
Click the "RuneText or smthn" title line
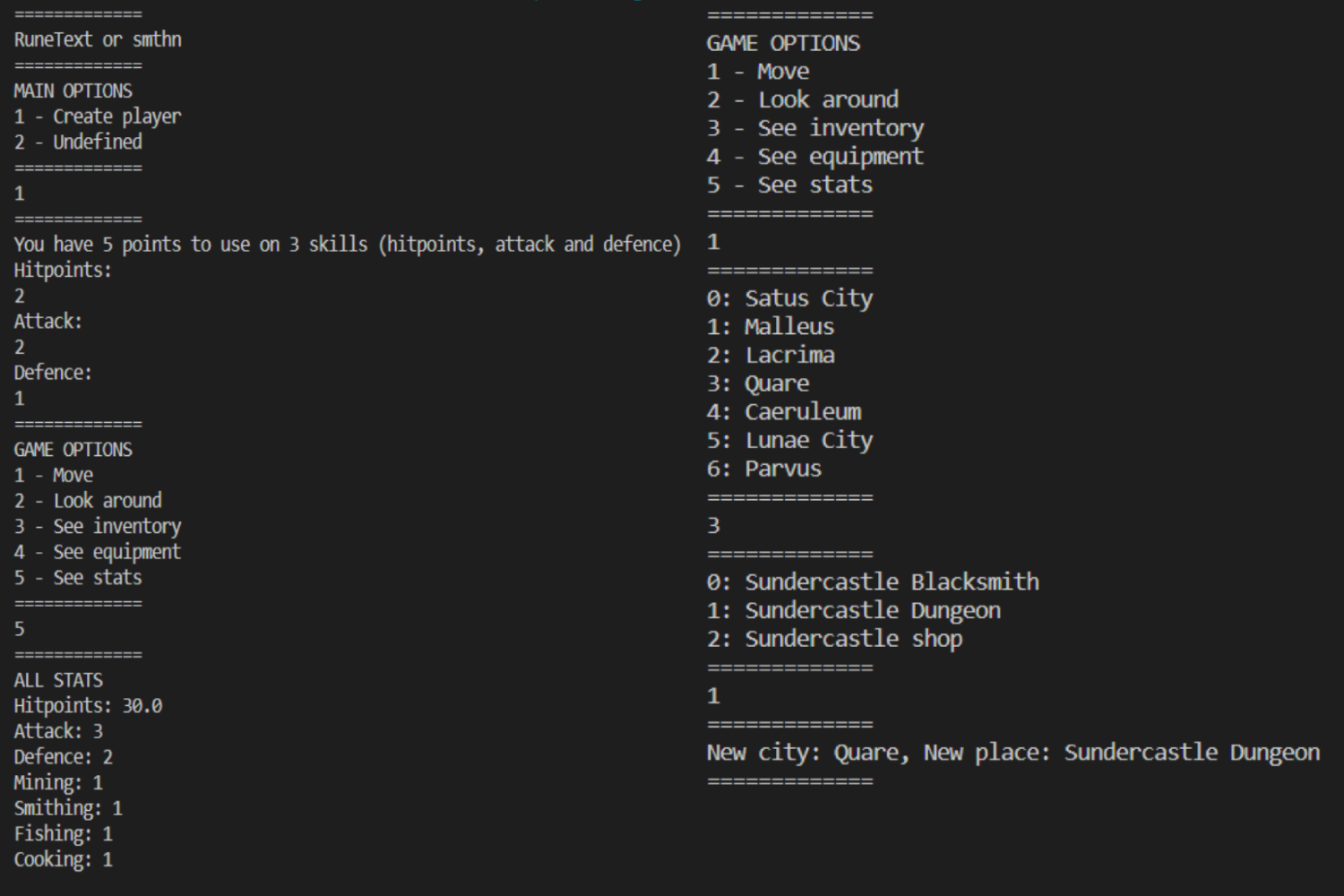pyautogui.click(x=98, y=39)
